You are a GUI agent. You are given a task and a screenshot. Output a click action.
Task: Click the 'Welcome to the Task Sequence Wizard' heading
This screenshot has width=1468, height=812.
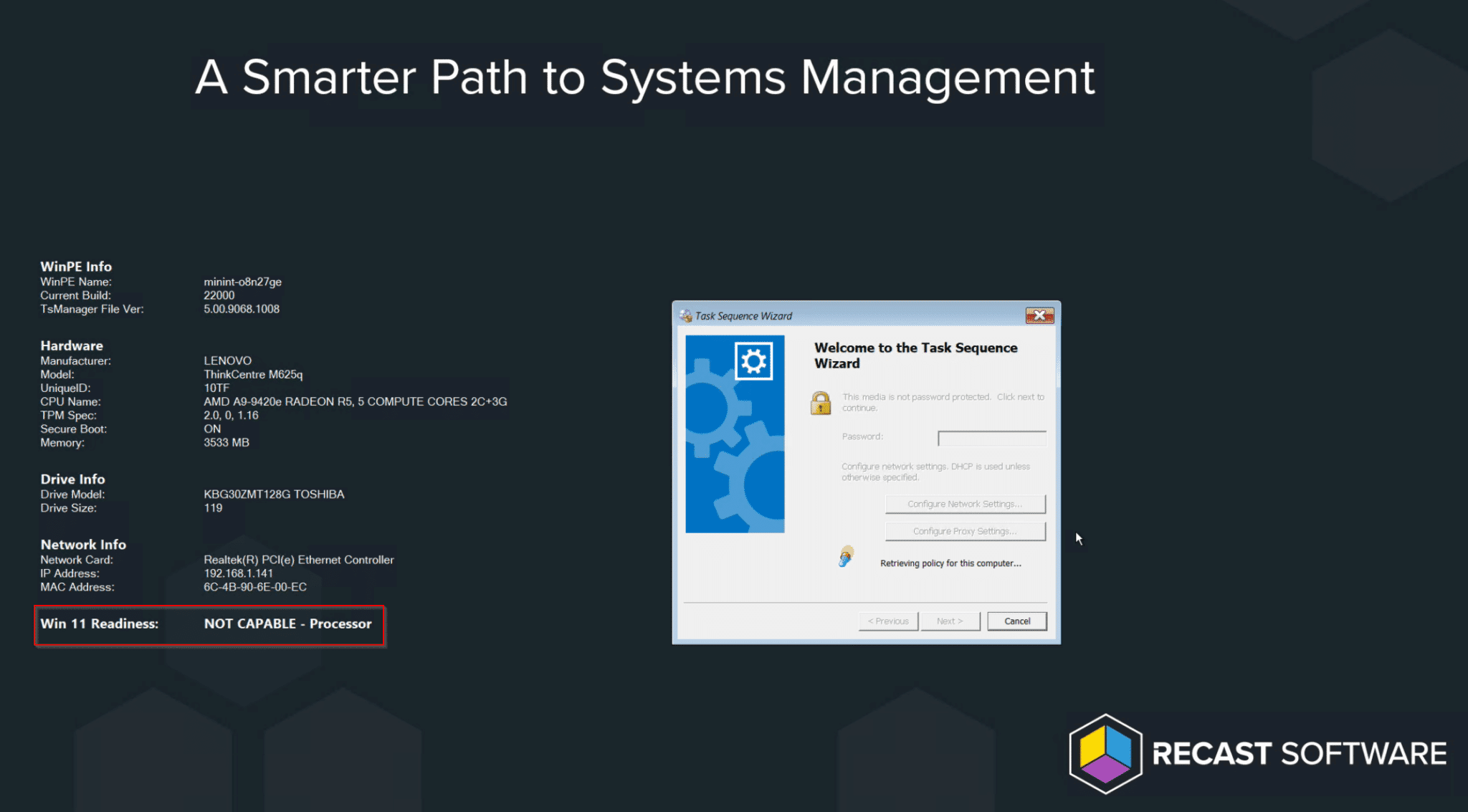pyautogui.click(x=915, y=355)
